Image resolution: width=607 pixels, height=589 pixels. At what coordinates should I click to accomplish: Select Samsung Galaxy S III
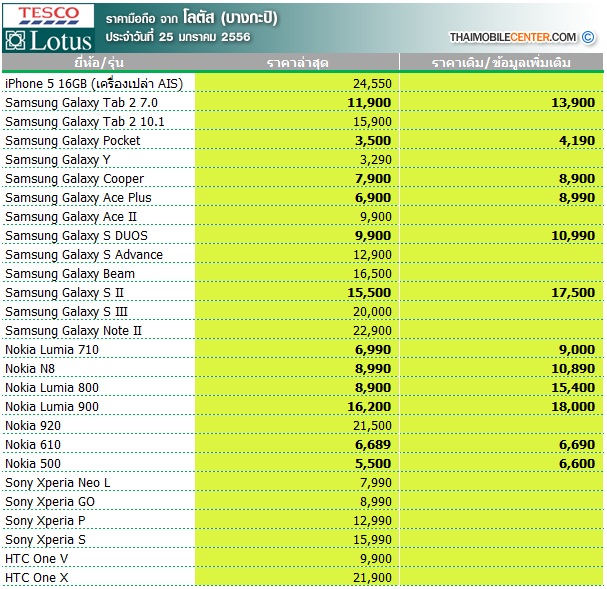tap(66, 312)
